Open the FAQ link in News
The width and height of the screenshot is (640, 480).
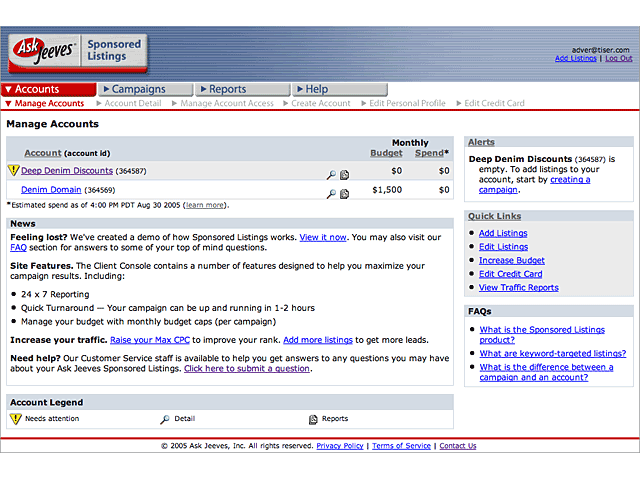pyautogui.click(x=18, y=248)
